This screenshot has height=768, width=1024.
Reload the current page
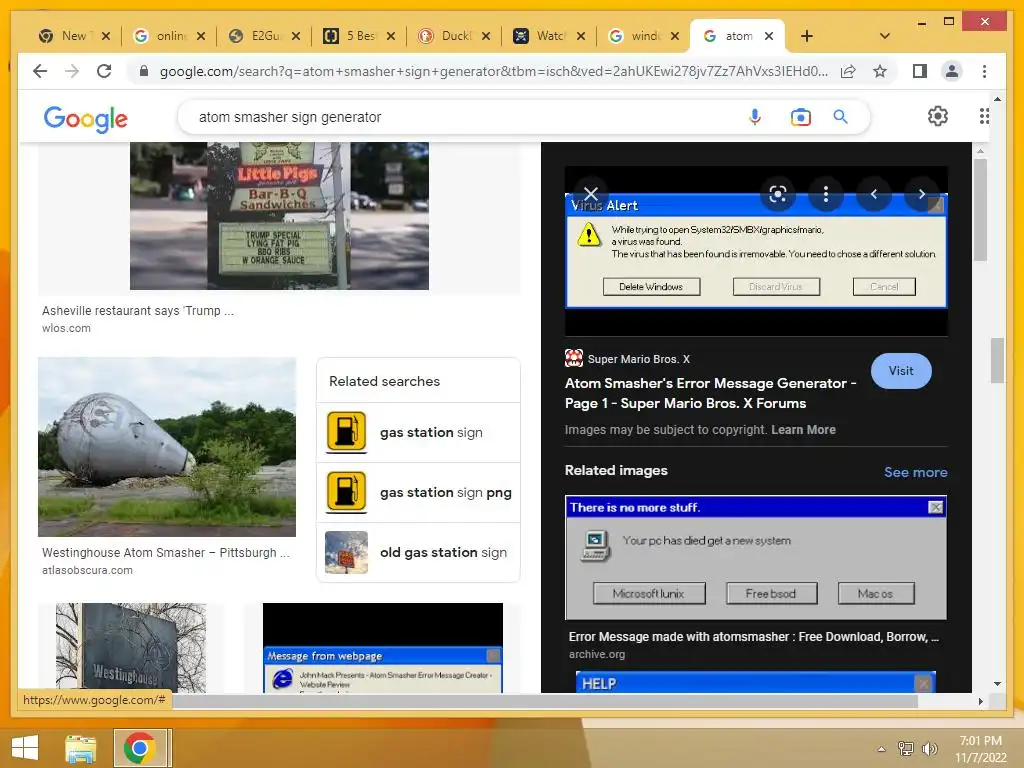(104, 71)
